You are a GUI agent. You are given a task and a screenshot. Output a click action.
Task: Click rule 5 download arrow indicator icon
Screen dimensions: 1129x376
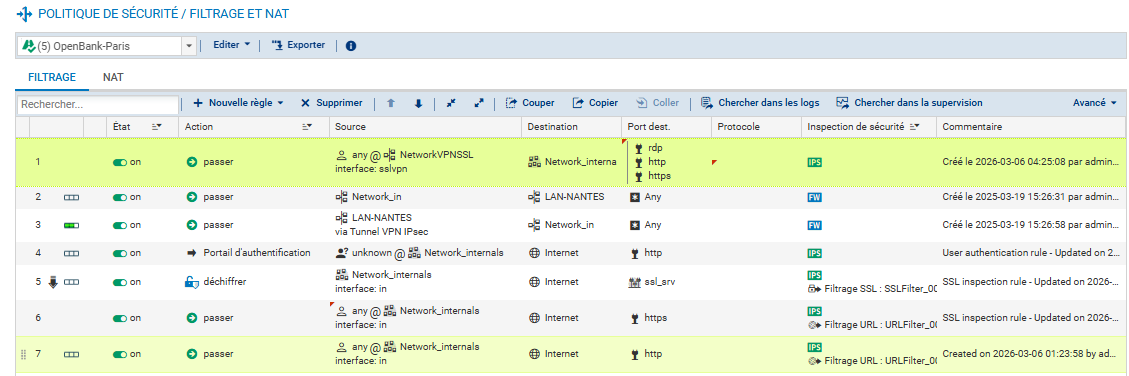pos(53,282)
